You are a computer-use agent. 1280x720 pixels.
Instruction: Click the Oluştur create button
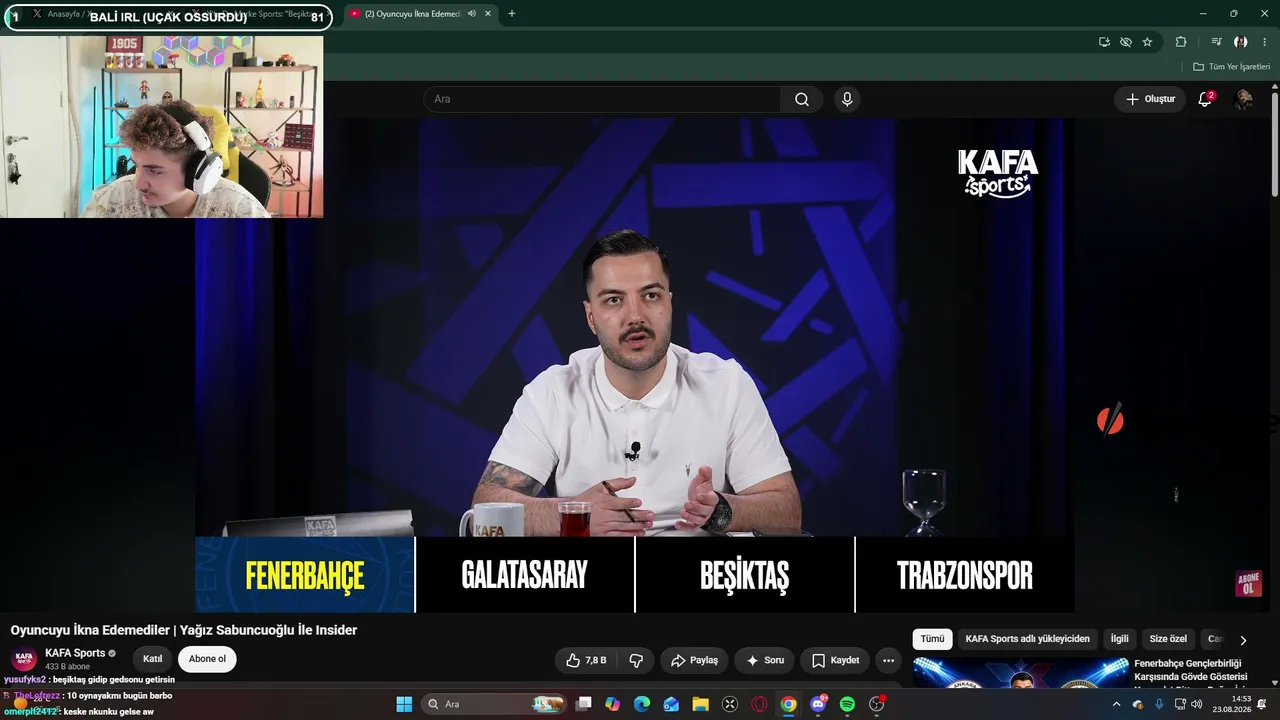coord(1150,99)
